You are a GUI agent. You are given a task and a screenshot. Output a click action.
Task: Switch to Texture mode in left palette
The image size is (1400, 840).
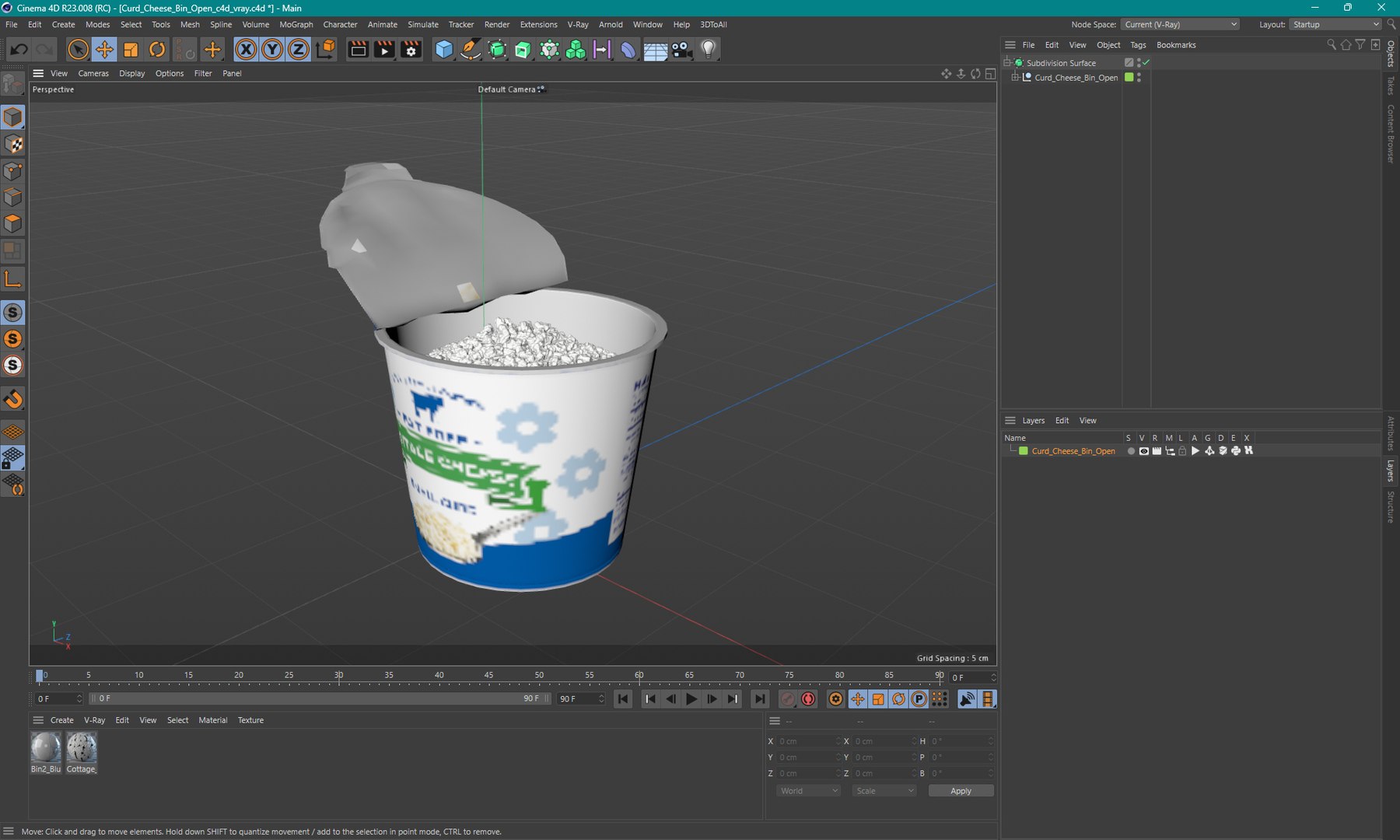[x=13, y=144]
